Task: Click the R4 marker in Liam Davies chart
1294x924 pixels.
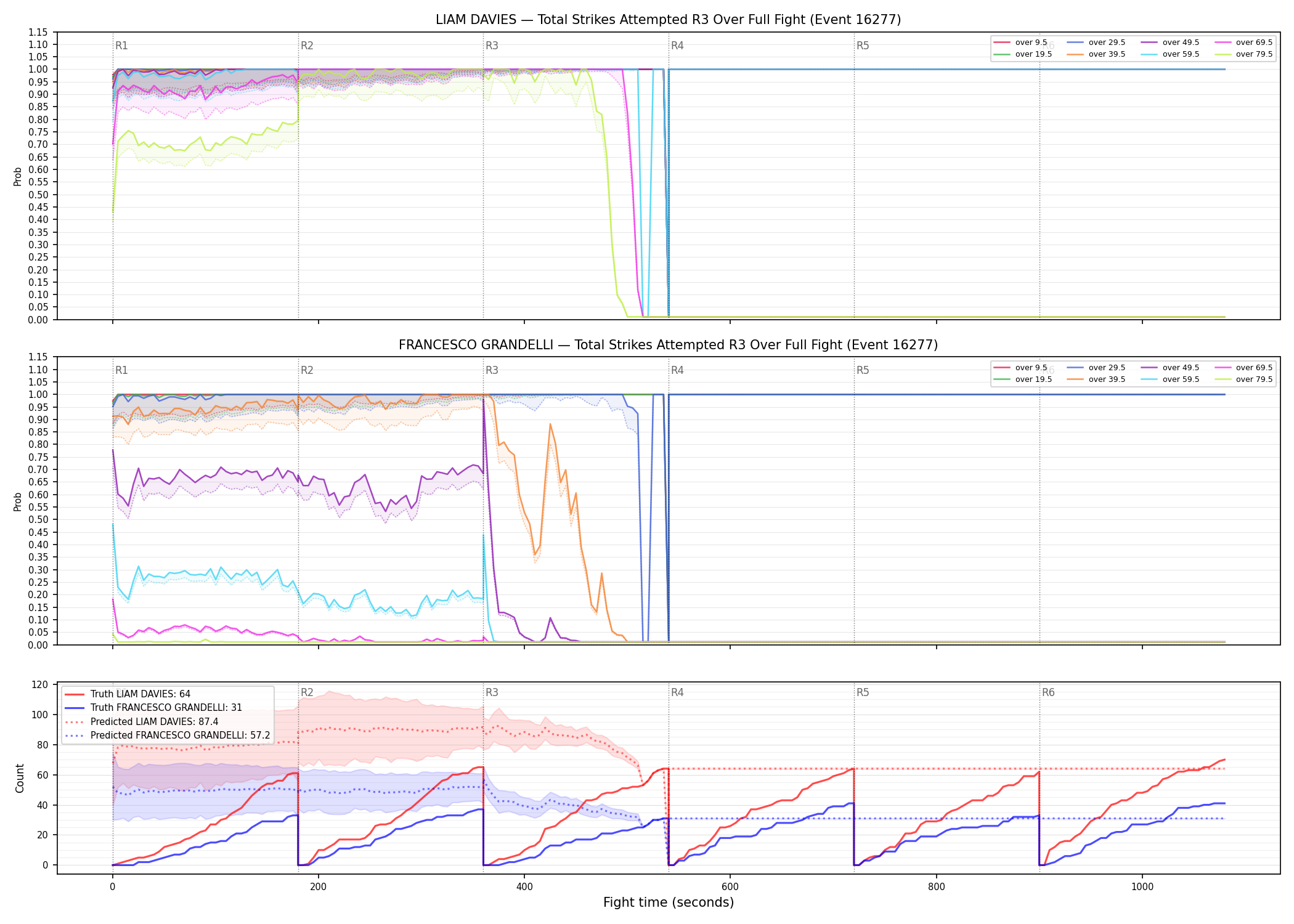Action: pos(677,46)
